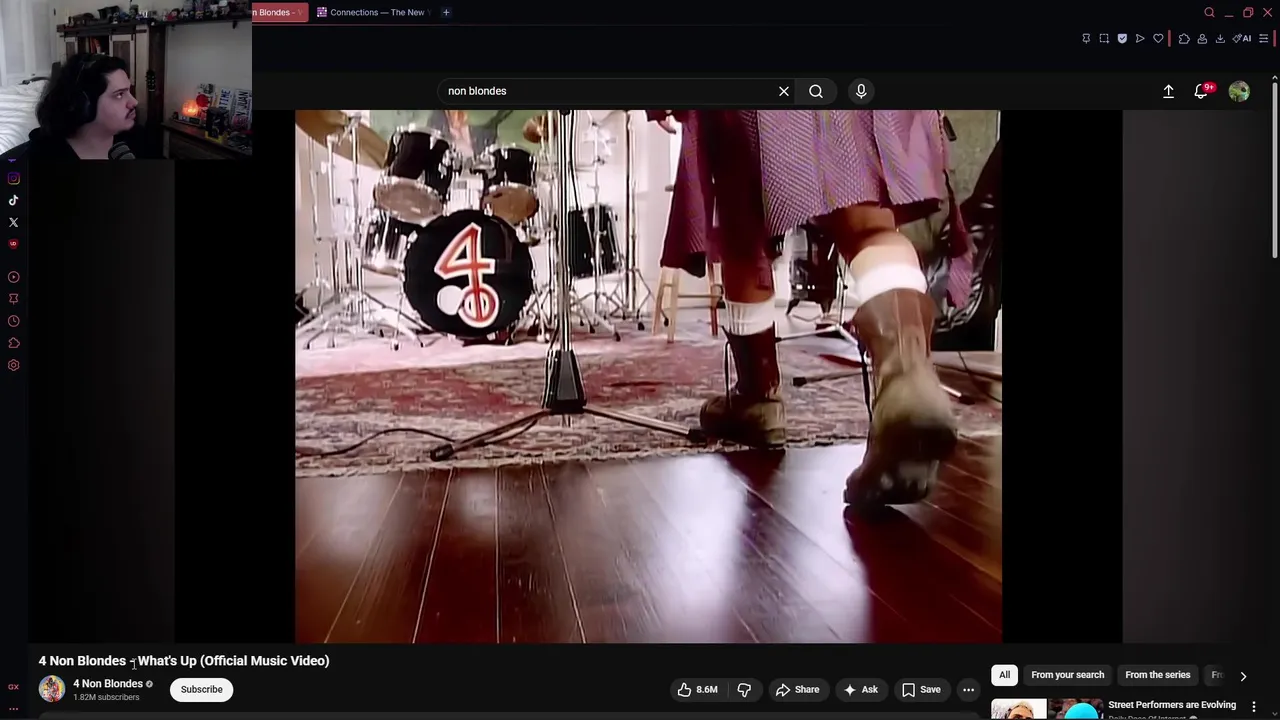Open X (Twitter) from the browser sidebar

click(x=14, y=223)
